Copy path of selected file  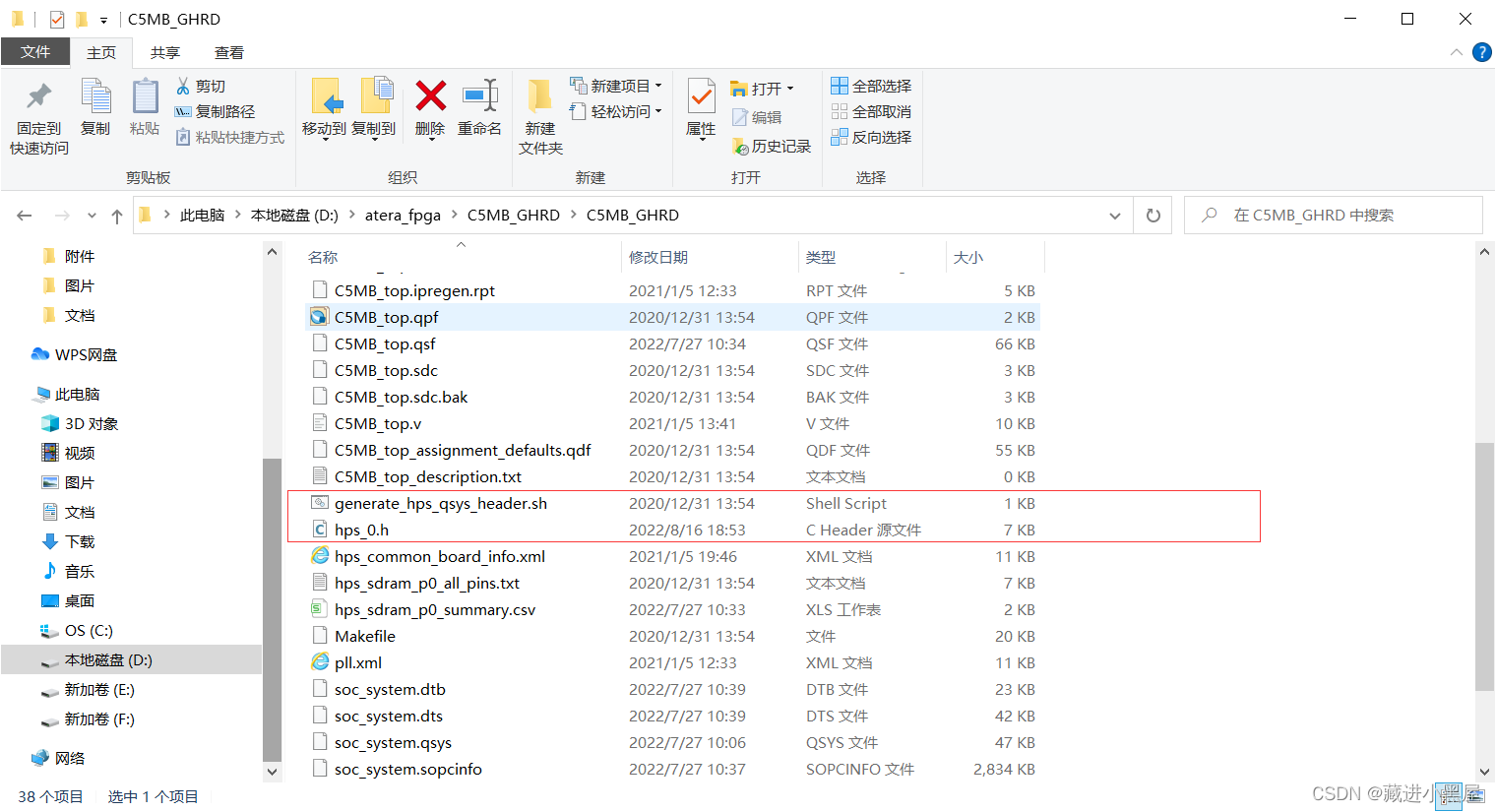point(215,112)
